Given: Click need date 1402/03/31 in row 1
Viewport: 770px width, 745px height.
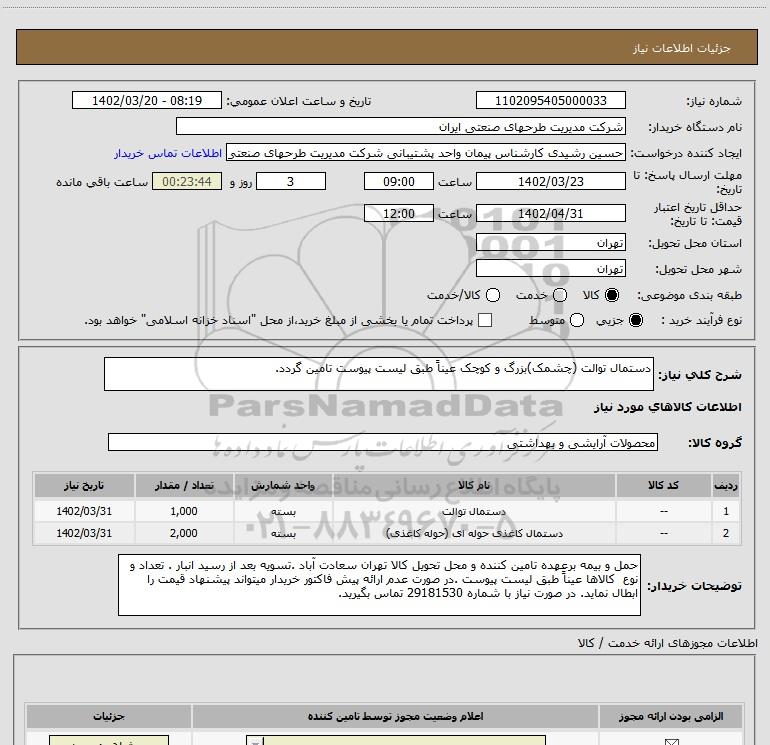Looking at the screenshot, I should 84,511.
